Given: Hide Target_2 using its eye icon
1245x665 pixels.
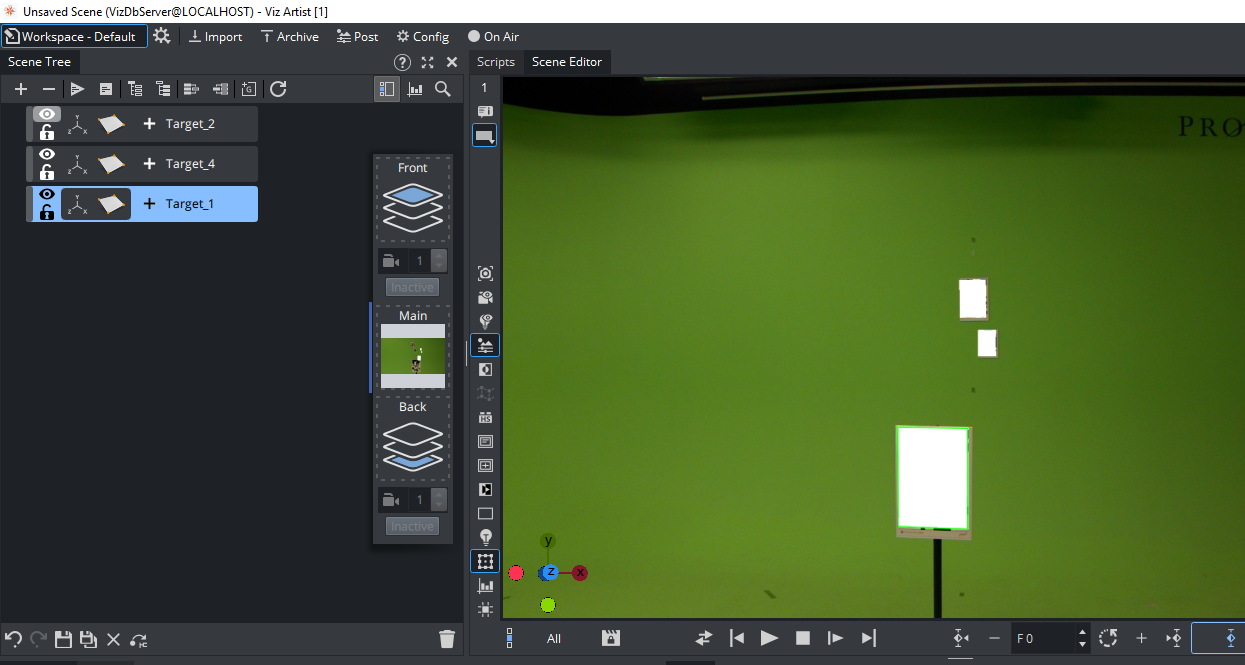Looking at the screenshot, I should [x=47, y=115].
